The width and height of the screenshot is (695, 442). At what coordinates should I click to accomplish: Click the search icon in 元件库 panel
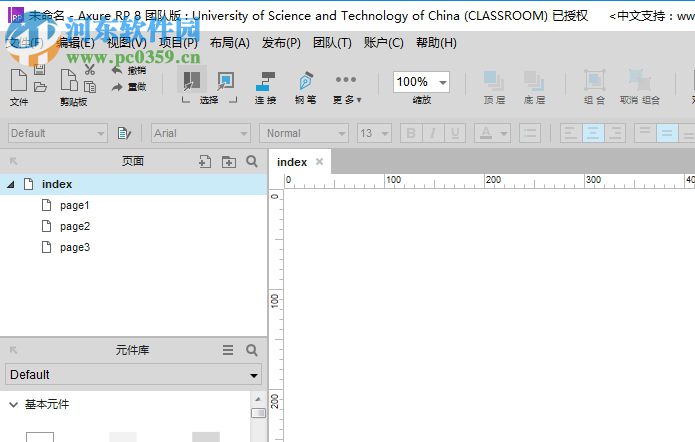point(252,350)
